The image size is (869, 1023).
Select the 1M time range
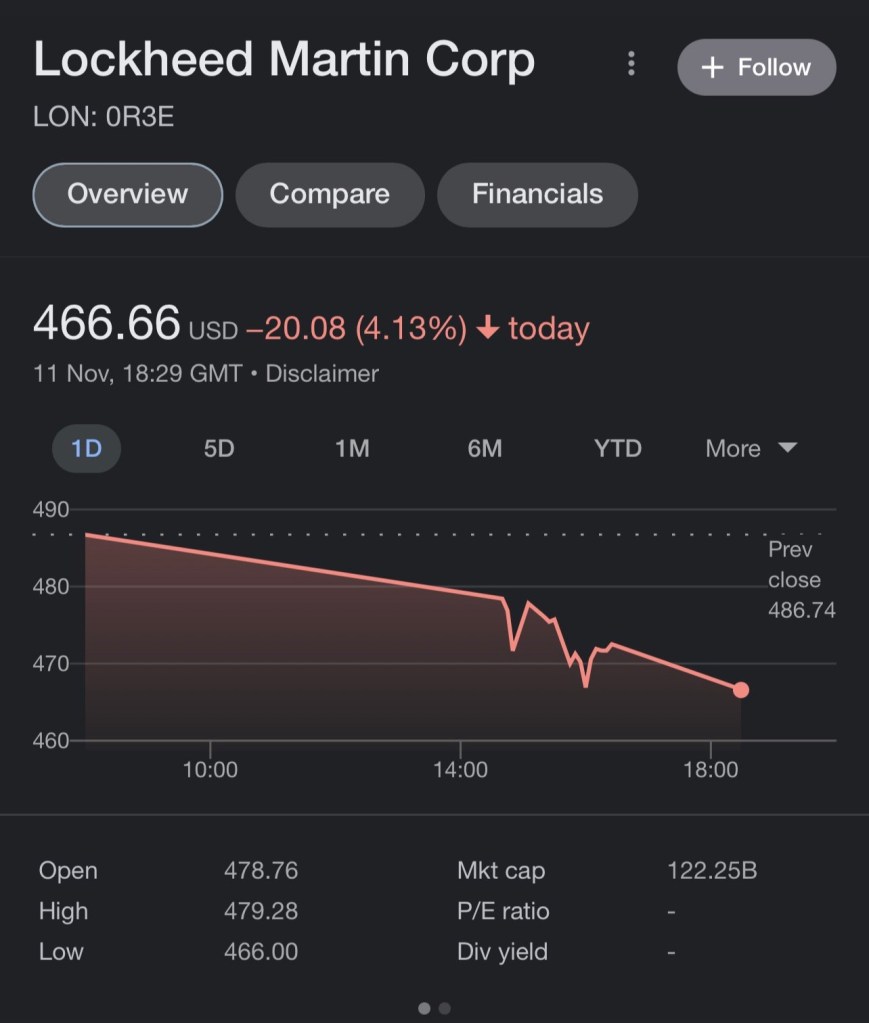(x=352, y=449)
